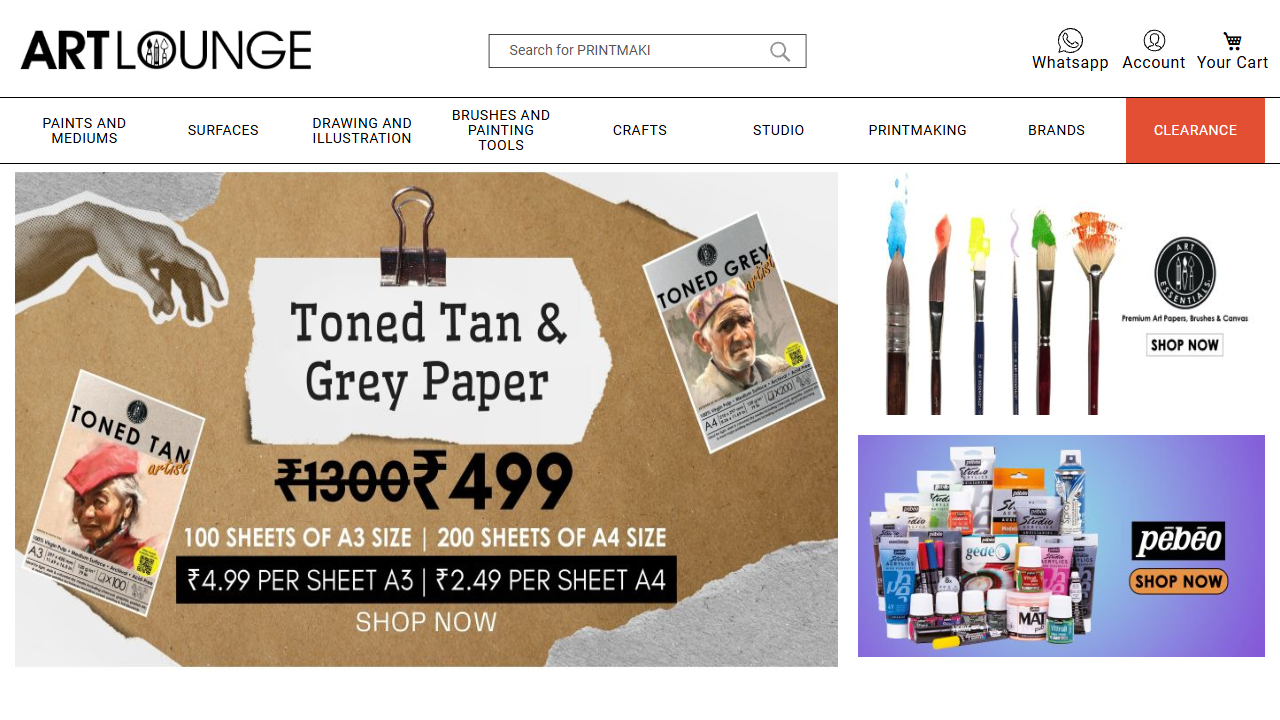Click the red Clearance button
The height and width of the screenshot is (720, 1280).
point(1195,130)
